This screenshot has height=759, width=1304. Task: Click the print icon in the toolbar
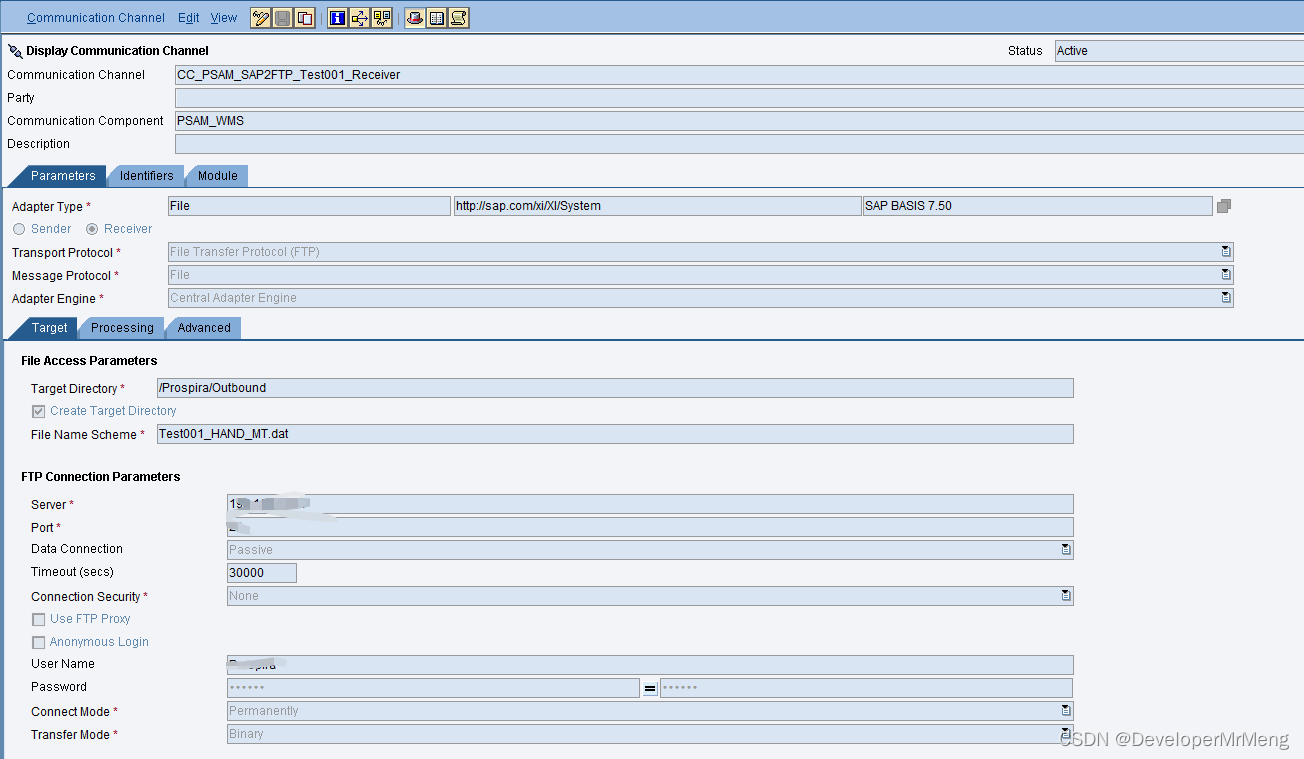pyautogui.click(x=413, y=17)
